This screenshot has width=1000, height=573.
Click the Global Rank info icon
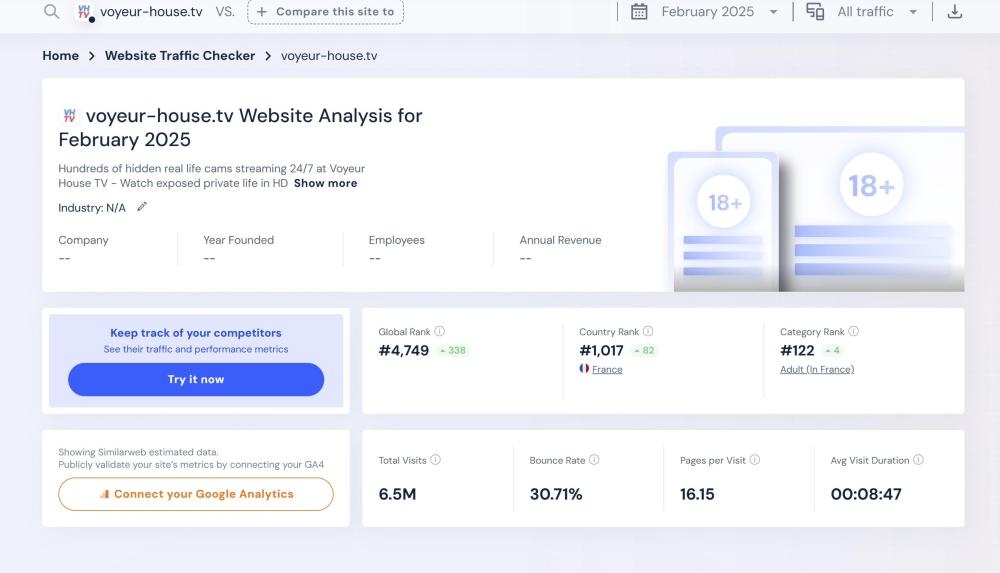440,331
